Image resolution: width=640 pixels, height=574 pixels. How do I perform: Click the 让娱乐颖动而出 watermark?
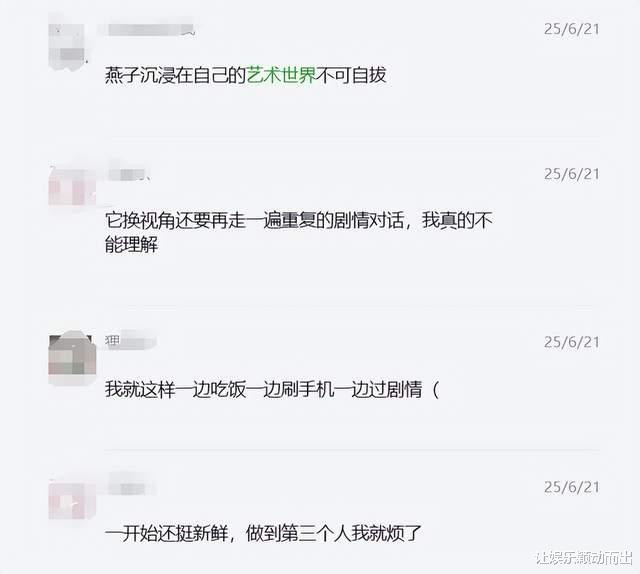[x=584, y=558]
